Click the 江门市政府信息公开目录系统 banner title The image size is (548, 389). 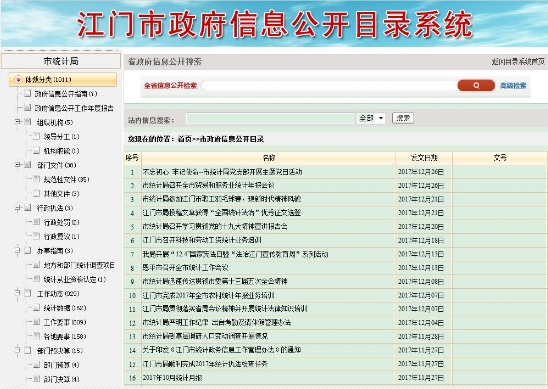coord(274,24)
